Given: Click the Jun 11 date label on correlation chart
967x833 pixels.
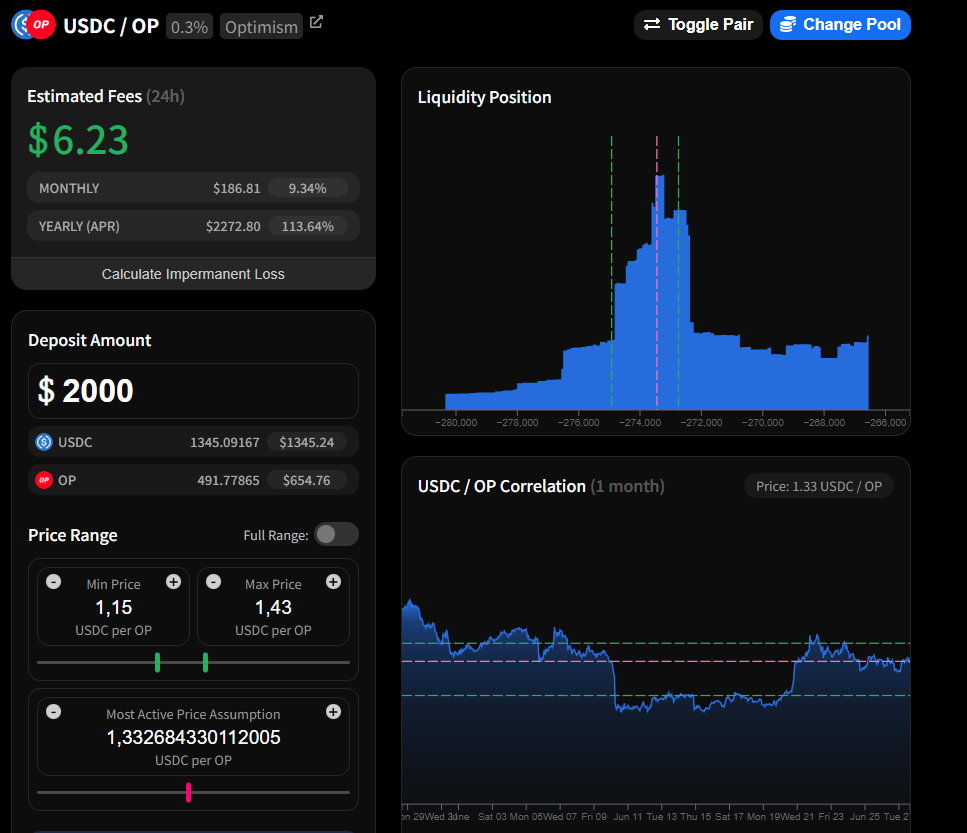Looking at the screenshot, I should (628, 816).
